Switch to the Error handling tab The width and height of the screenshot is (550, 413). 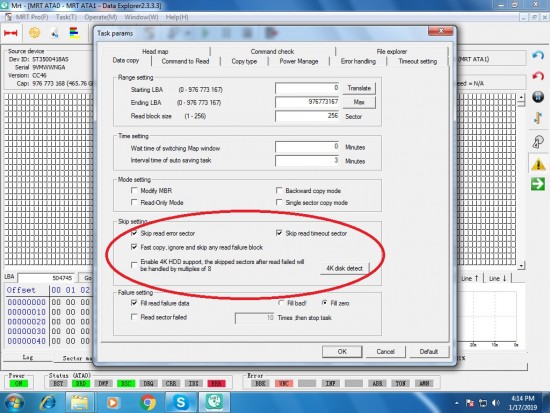358,61
